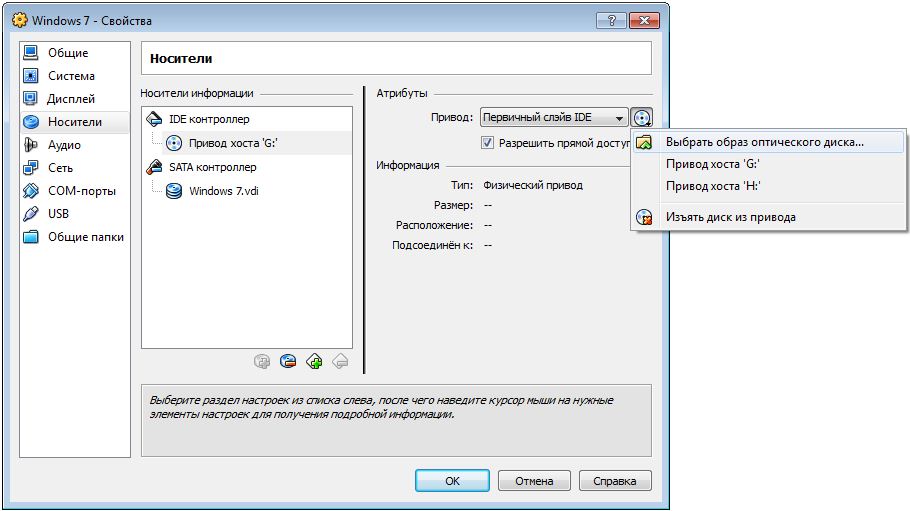Click the SATA контроллер controller icon

tap(154, 167)
